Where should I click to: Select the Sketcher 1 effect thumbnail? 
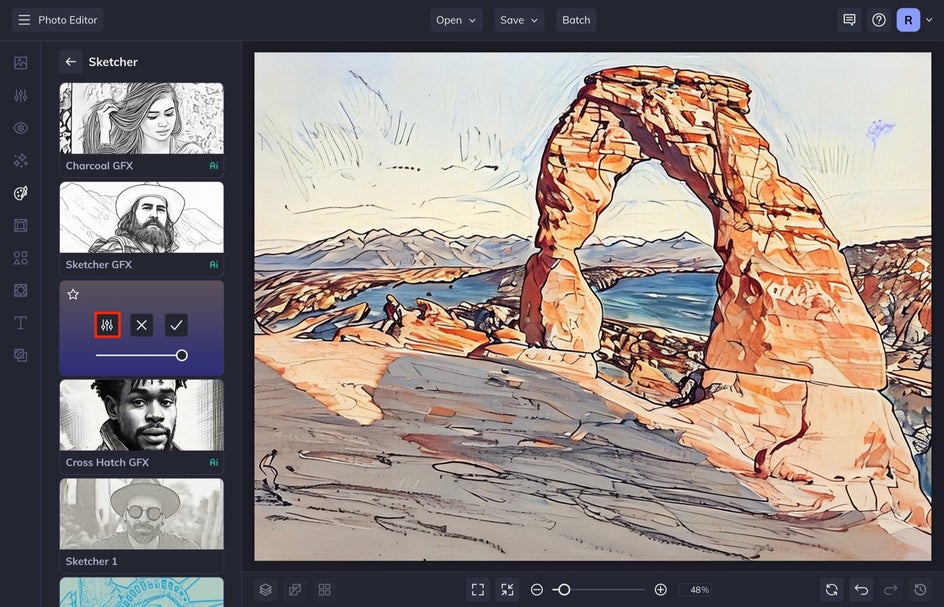tap(141, 514)
